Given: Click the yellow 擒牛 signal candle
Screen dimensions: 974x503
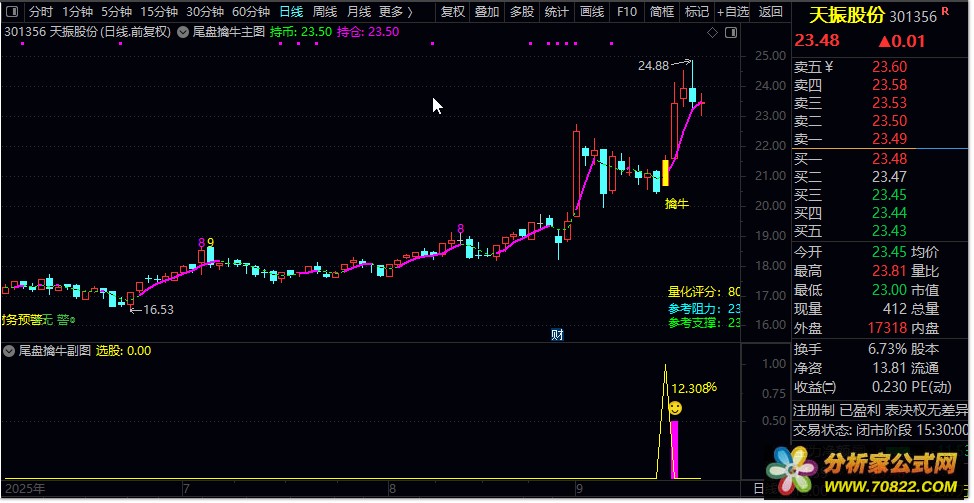Looking at the screenshot, I should coord(665,173).
